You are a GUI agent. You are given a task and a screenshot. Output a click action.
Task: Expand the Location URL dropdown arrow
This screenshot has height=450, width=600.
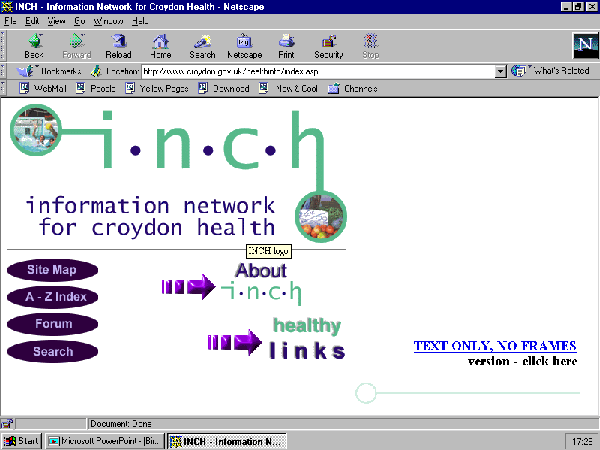tap(501, 72)
